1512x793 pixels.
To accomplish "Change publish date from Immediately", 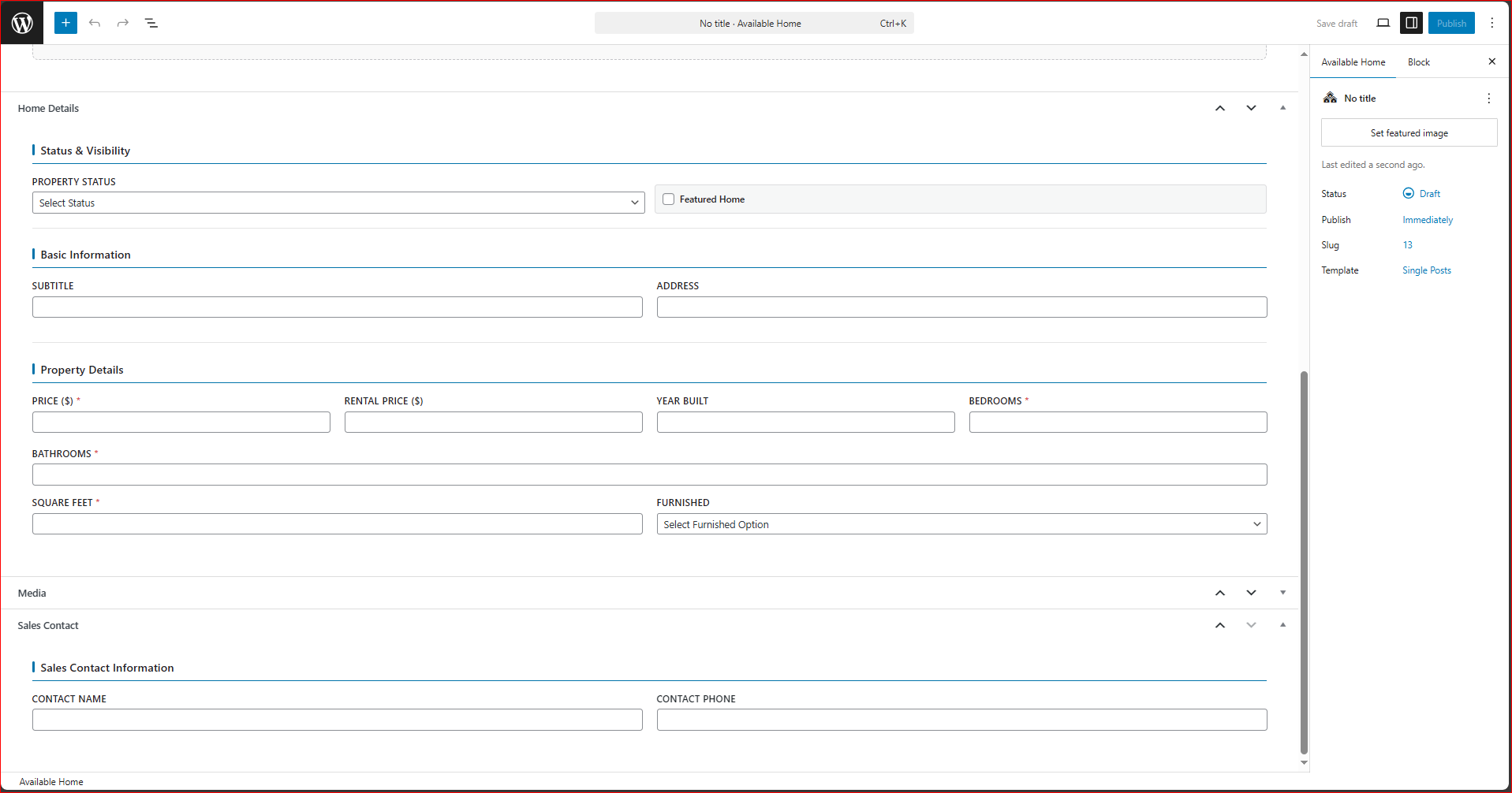I will coord(1427,220).
